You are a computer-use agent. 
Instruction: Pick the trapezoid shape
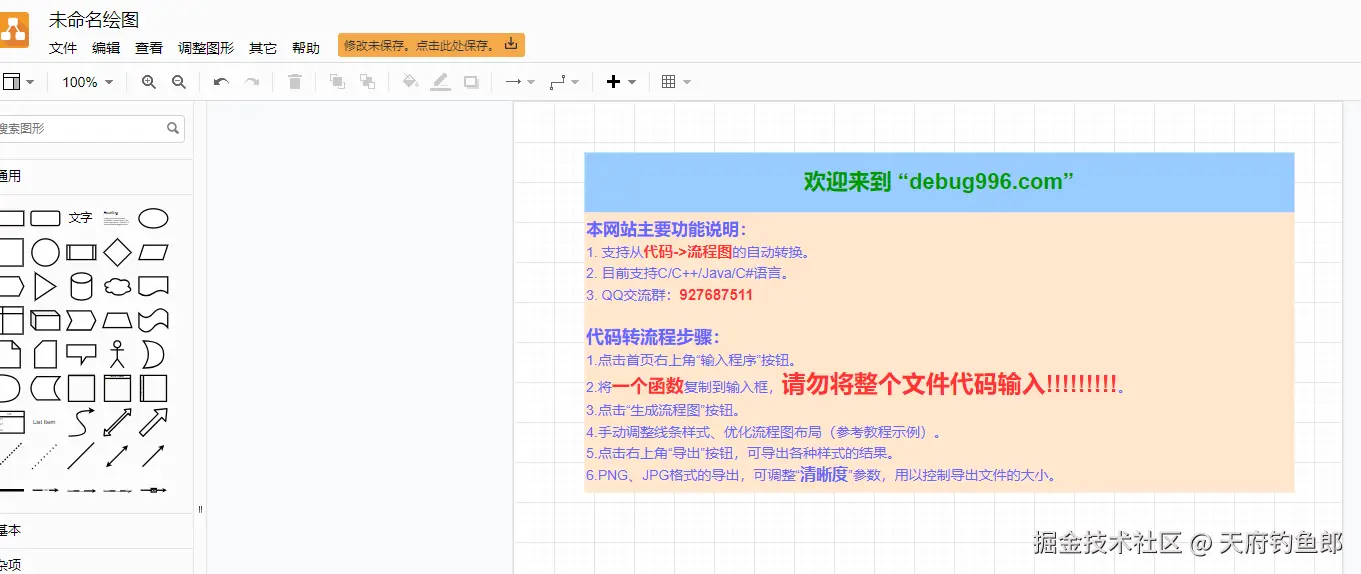[117, 321]
